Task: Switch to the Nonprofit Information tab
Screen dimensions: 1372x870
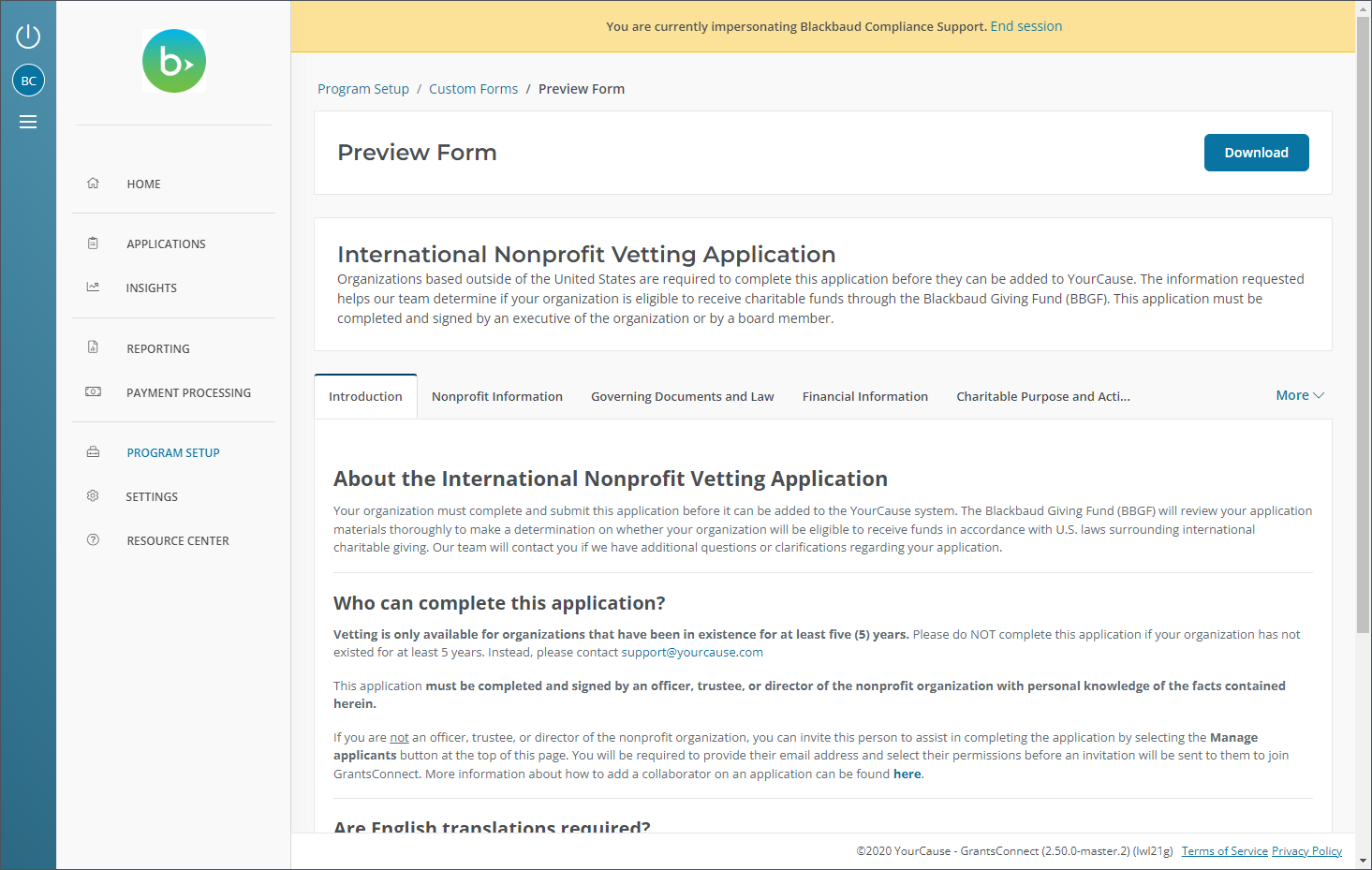Action: 496,397
